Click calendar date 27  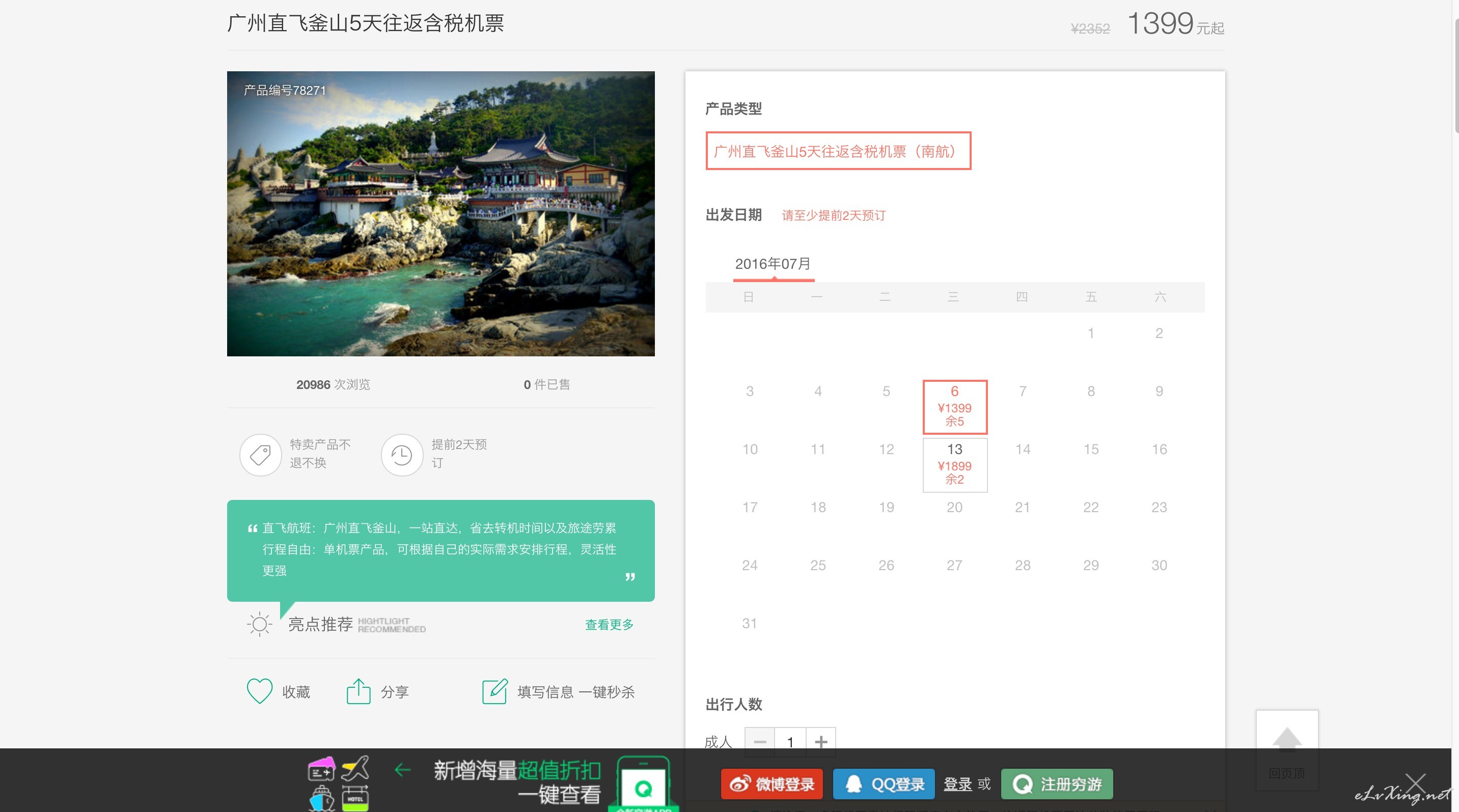[954, 565]
